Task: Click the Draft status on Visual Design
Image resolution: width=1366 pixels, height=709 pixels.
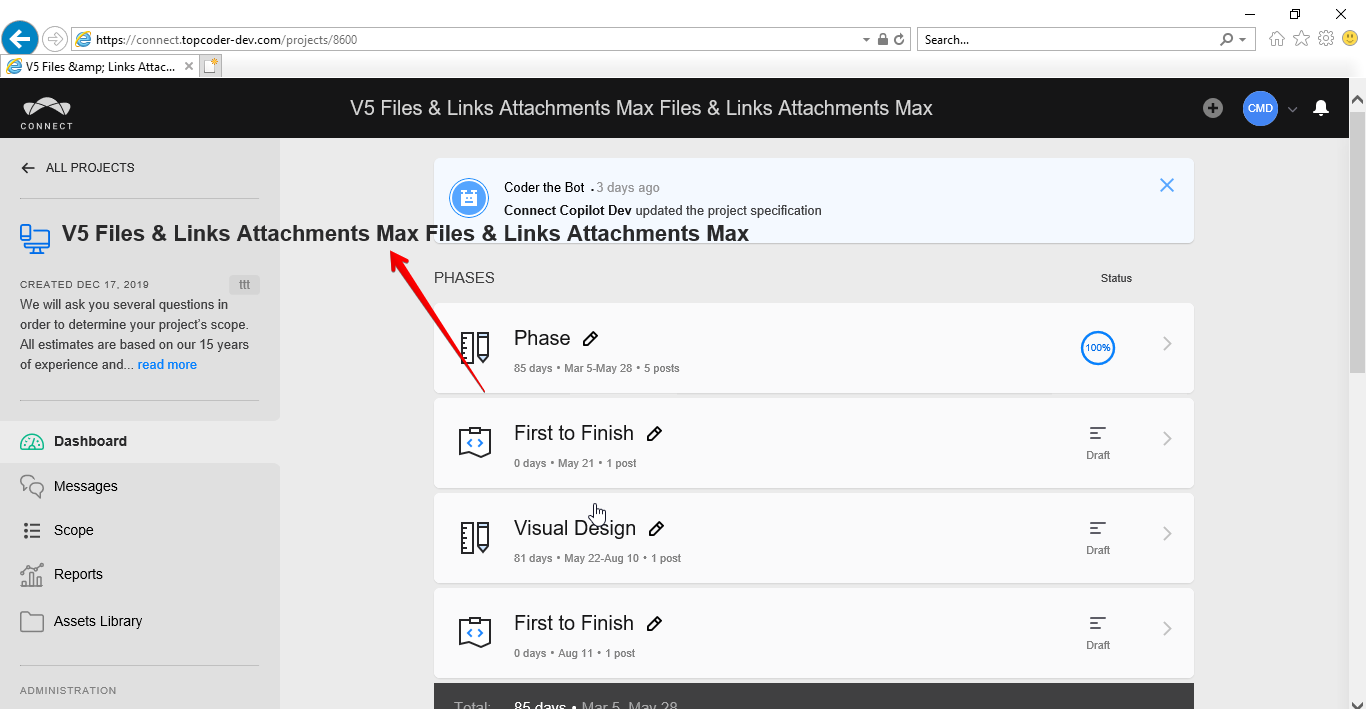Action: 1098,537
